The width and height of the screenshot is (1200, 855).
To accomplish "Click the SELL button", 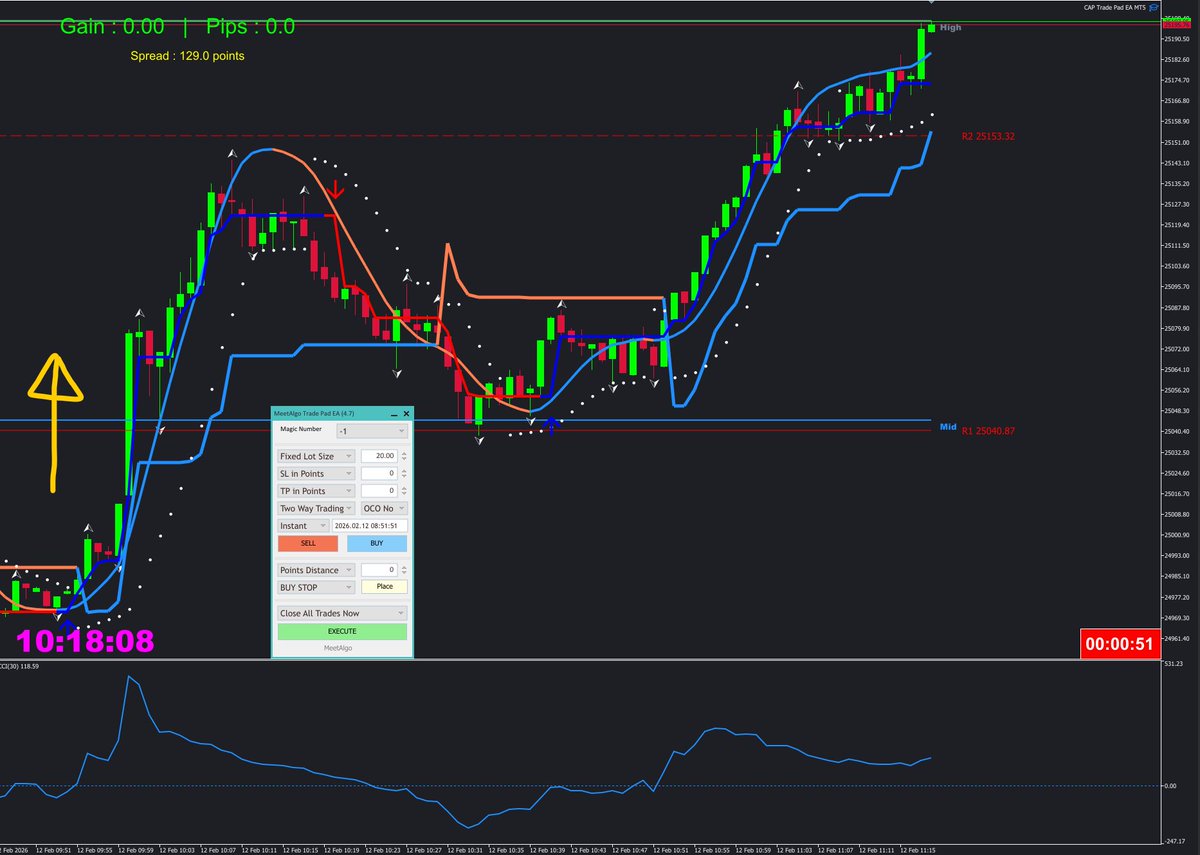I will (x=308, y=543).
